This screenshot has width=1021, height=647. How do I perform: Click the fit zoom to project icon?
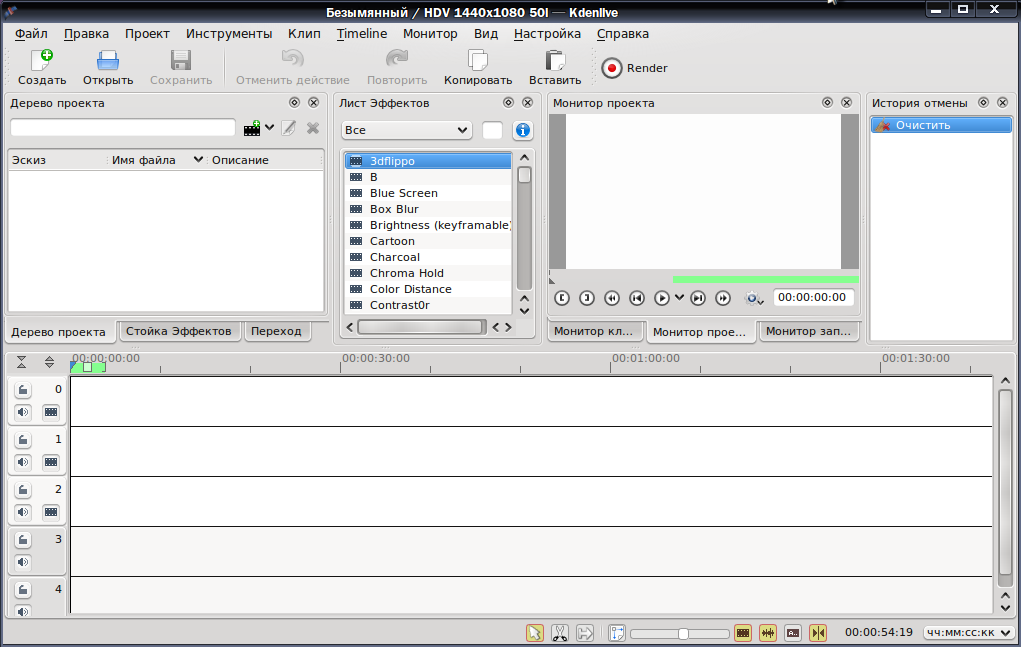(x=617, y=633)
